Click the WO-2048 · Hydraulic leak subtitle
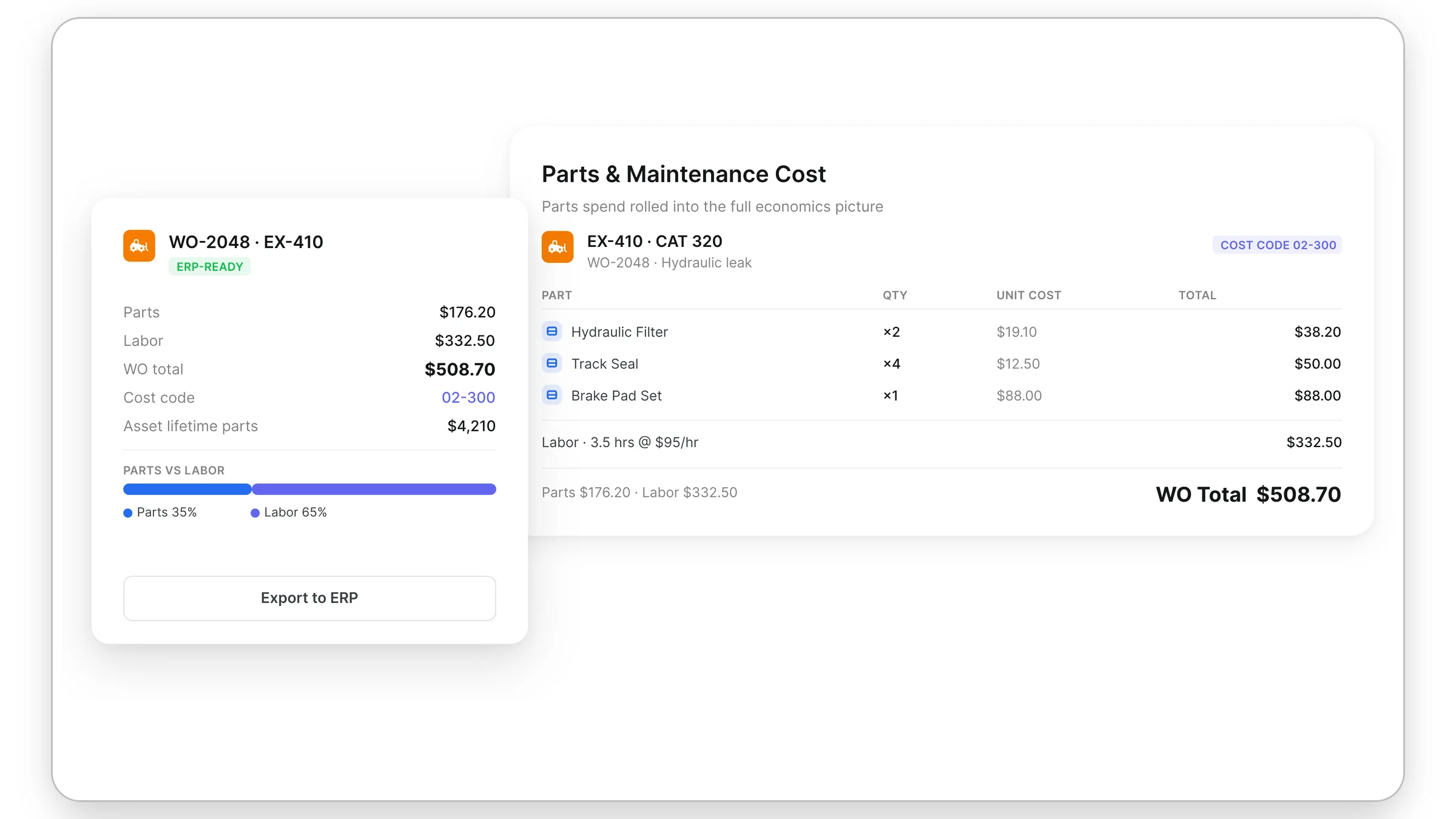 click(x=669, y=263)
